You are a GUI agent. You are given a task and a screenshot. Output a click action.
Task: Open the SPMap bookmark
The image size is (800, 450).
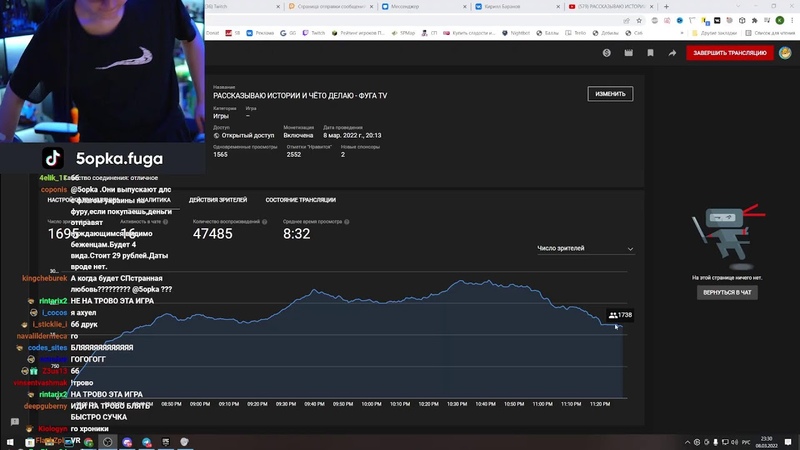403,33
